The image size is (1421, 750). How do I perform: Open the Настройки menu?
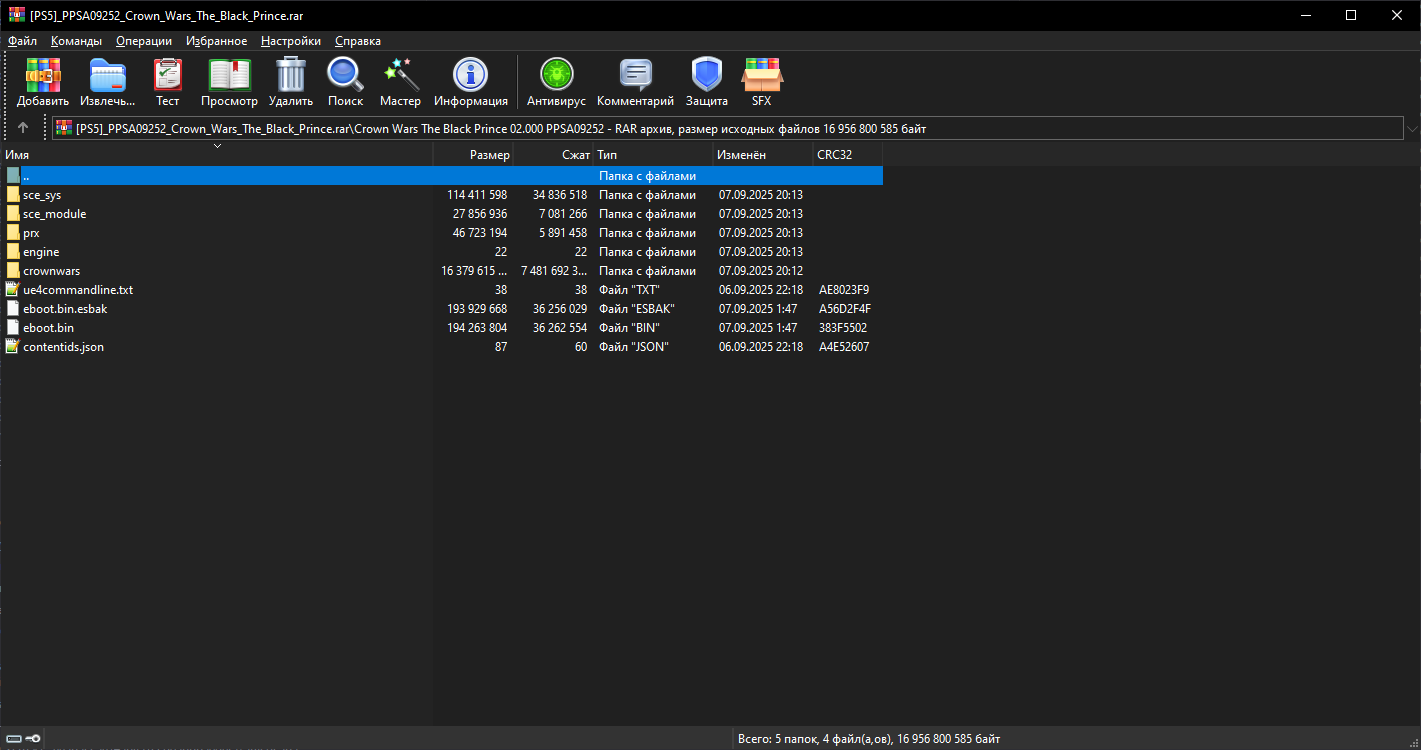(290, 41)
